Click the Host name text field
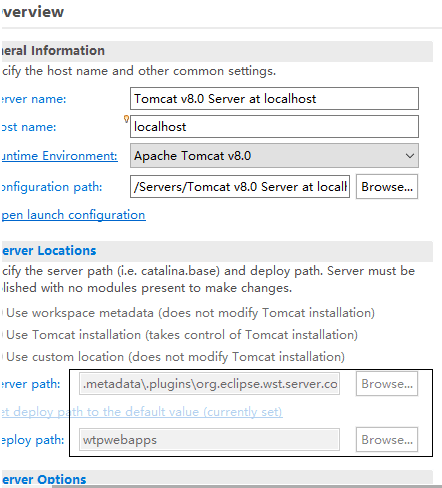442x488 pixels. pos(274,127)
